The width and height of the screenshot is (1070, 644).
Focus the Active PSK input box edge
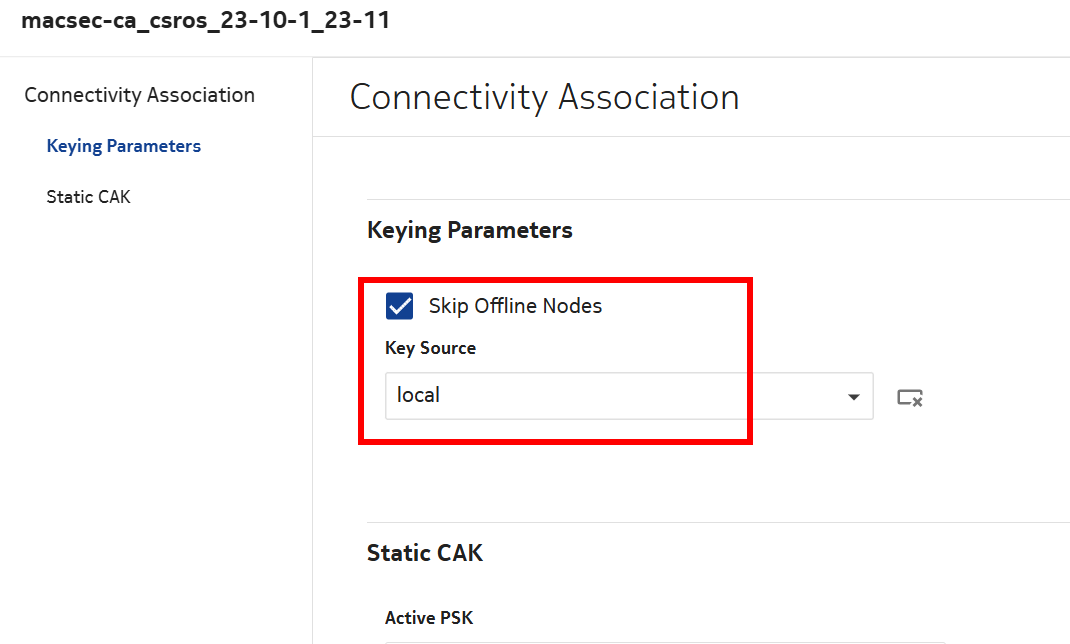660,641
